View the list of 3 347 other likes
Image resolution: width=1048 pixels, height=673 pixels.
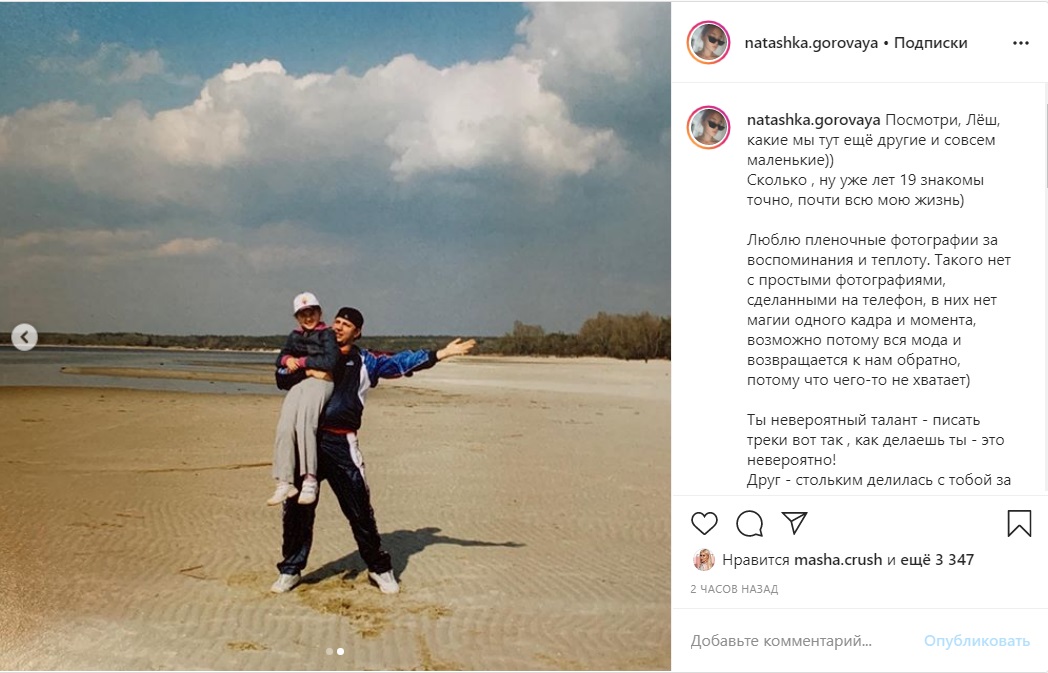click(x=937, y=560)
